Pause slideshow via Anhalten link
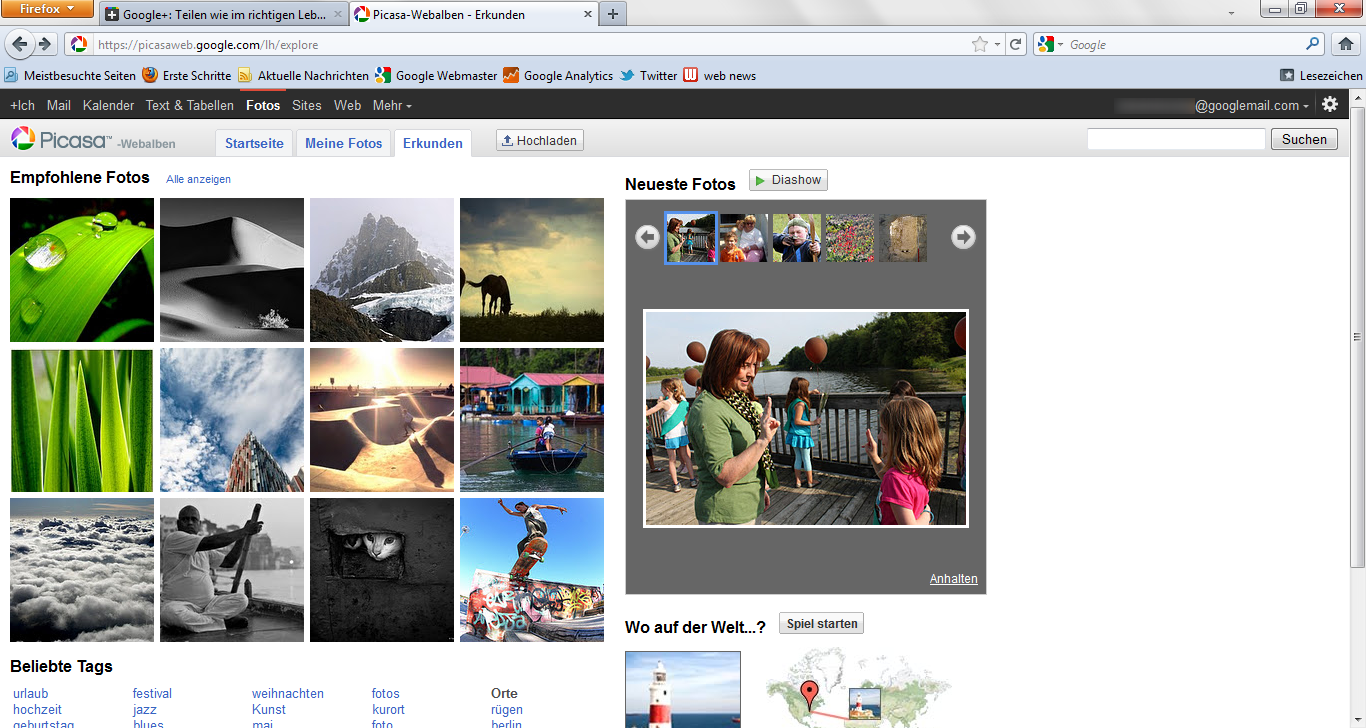This screenshot has height=728, width=1366. pos(953,579)
